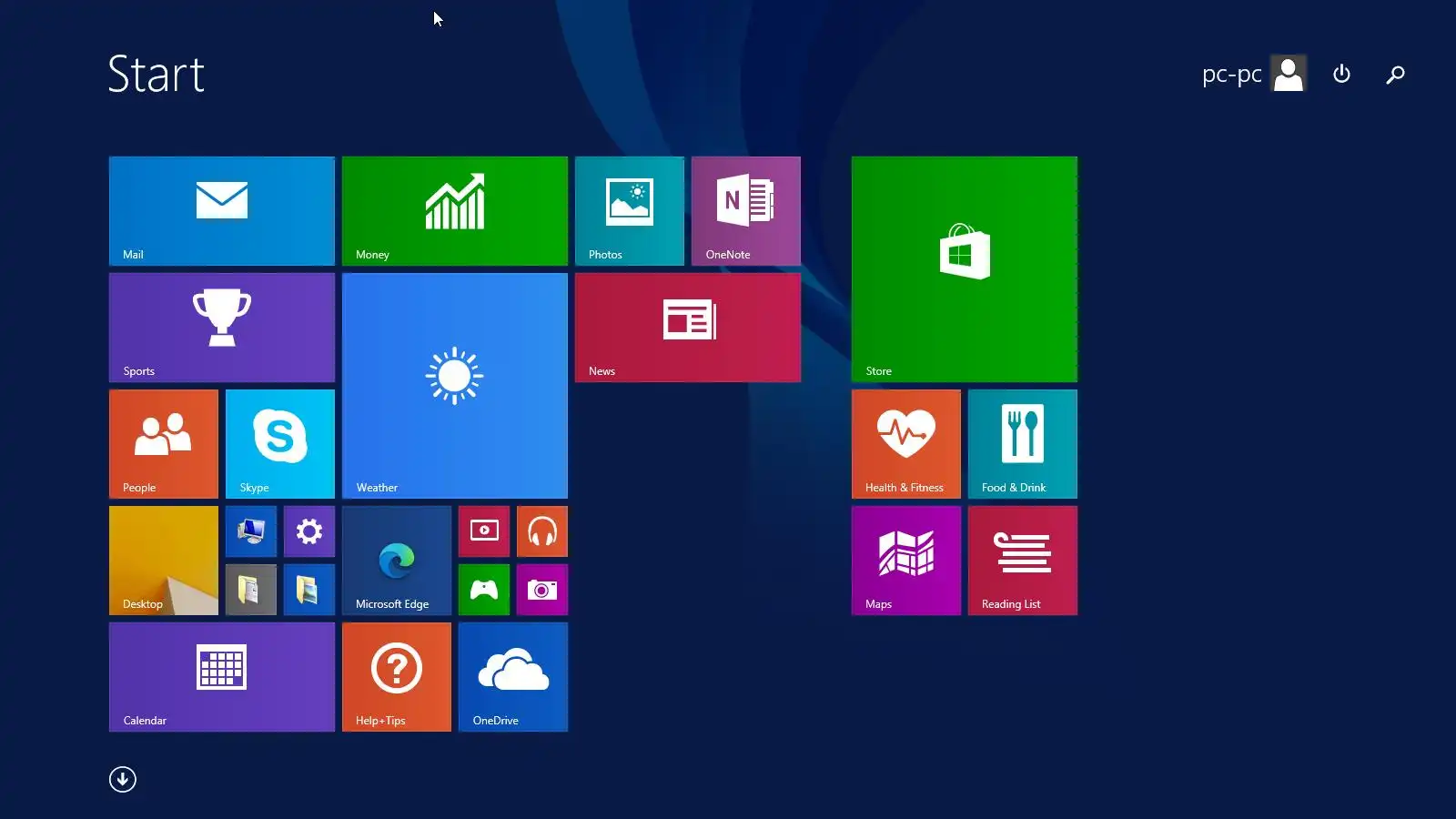The image size is (1456, 819).
Task: Launch the Skype tile
Action: click(x=280, y=444)
